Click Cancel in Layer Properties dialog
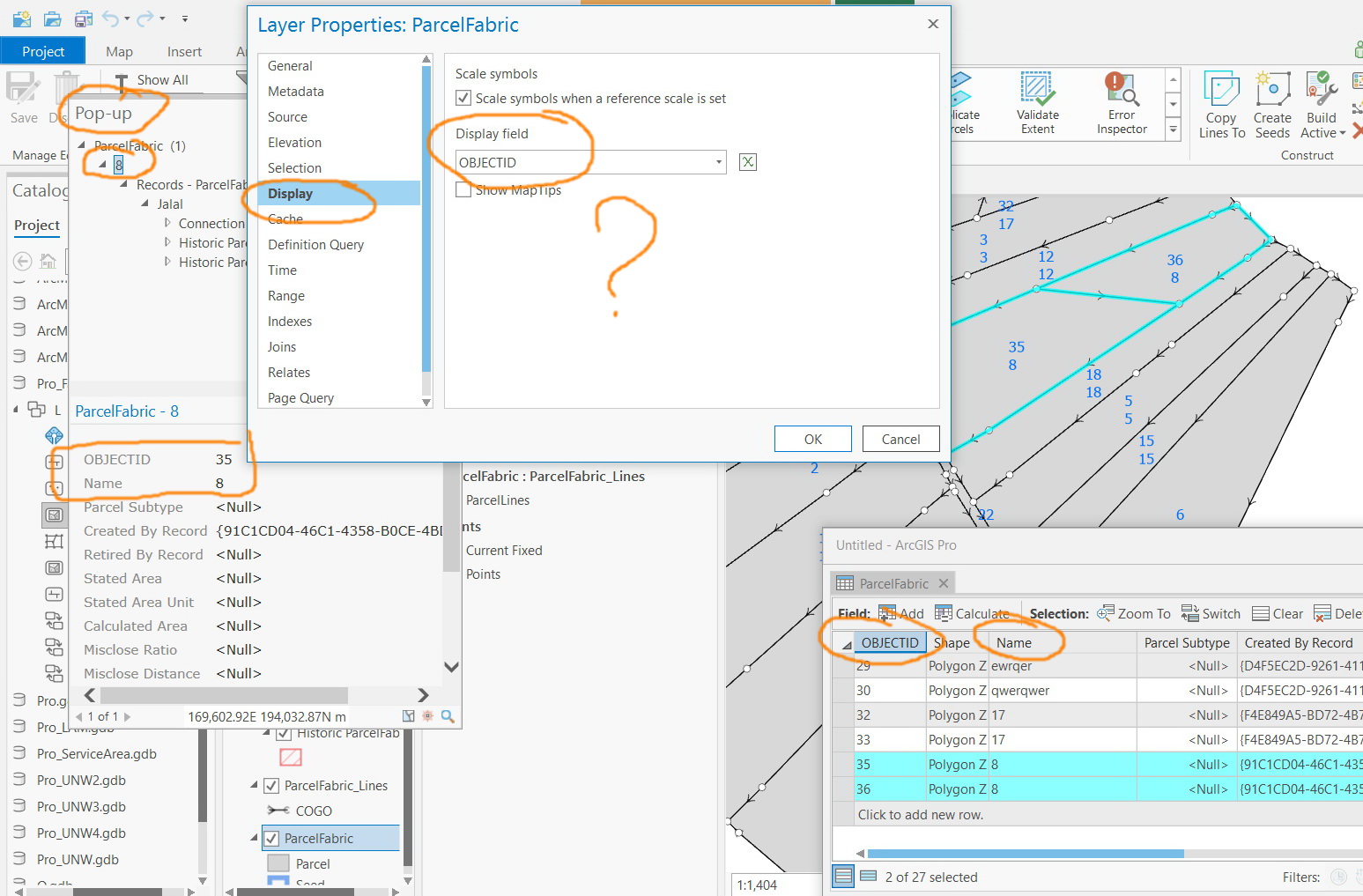Viewport: 1363px width, 896px height. click(900, 439)
